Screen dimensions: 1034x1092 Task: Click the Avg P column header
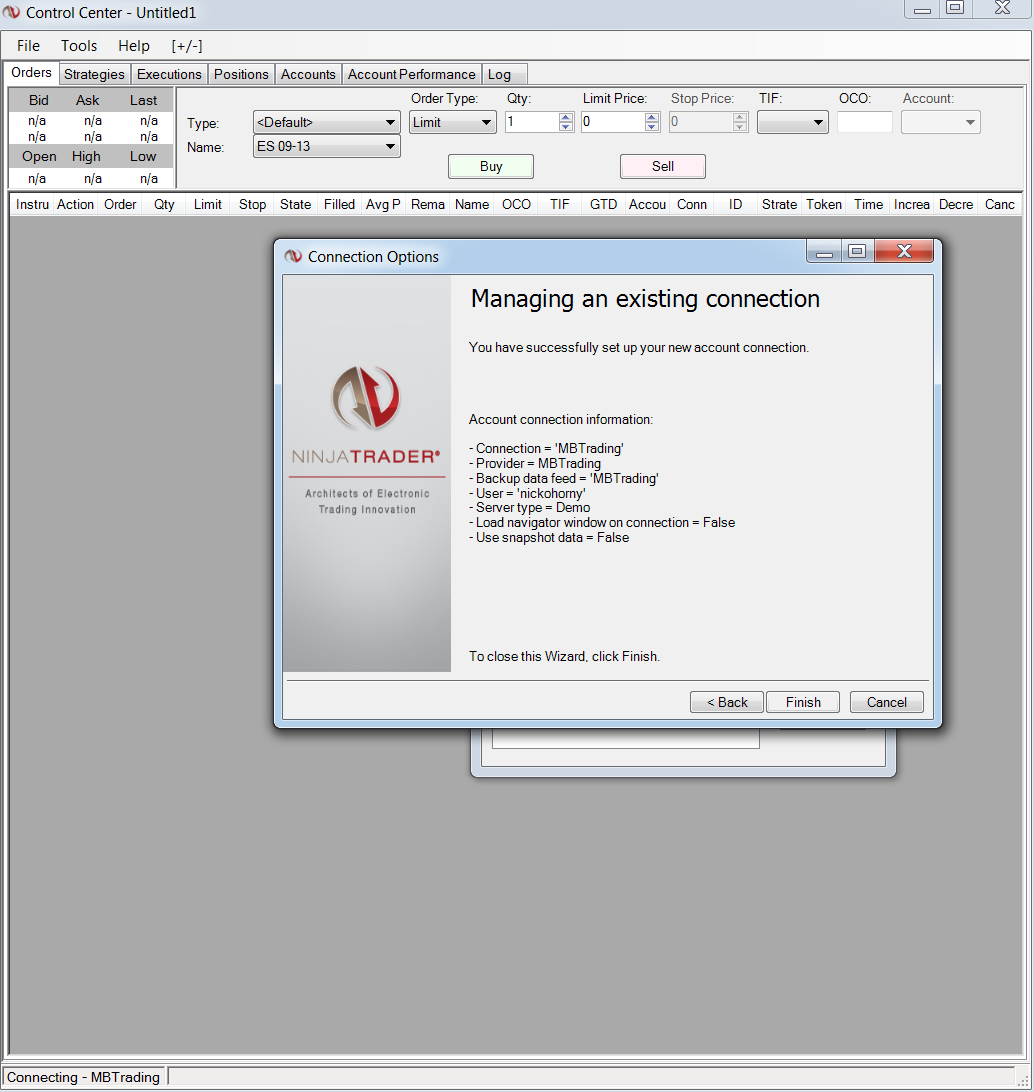[383, 204]
